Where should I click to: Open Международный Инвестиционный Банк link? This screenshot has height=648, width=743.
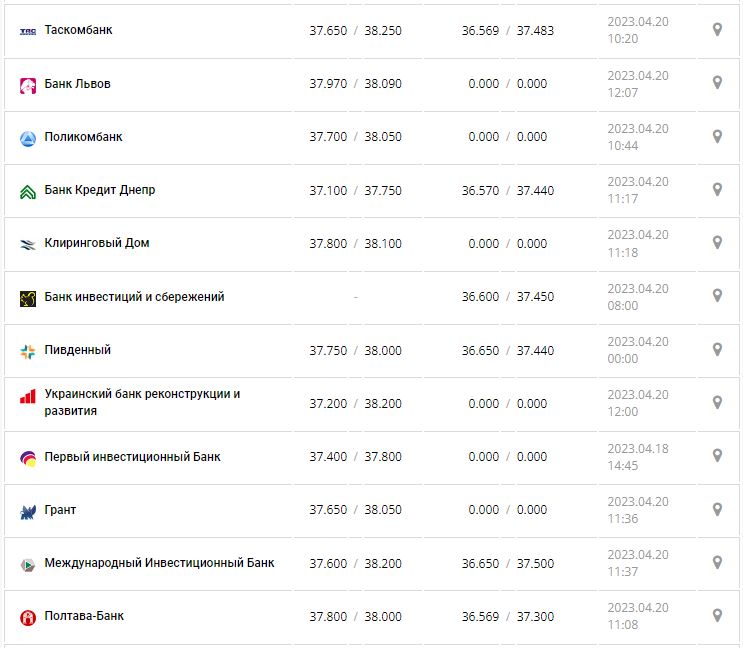159,563
